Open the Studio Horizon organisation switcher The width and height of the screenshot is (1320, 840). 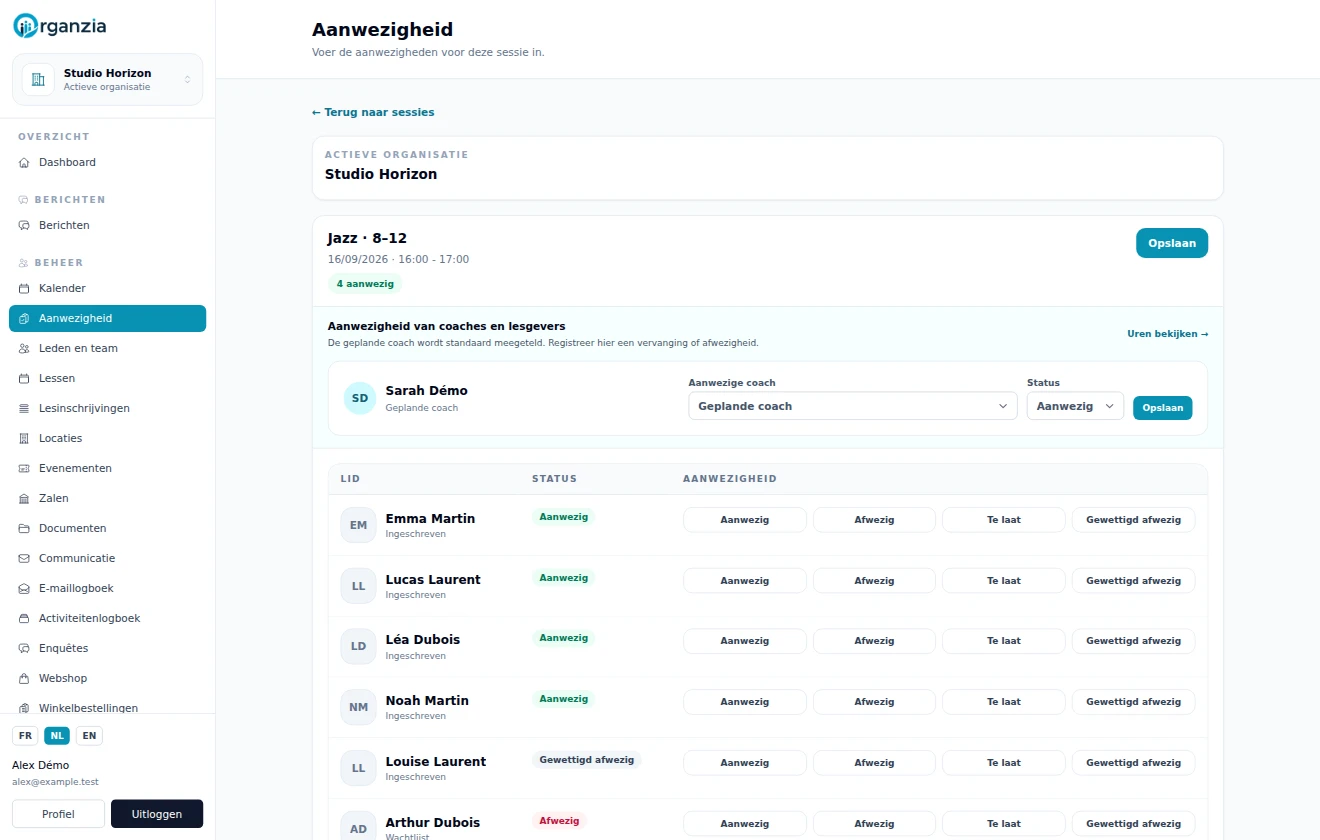[x=107, y=79]
